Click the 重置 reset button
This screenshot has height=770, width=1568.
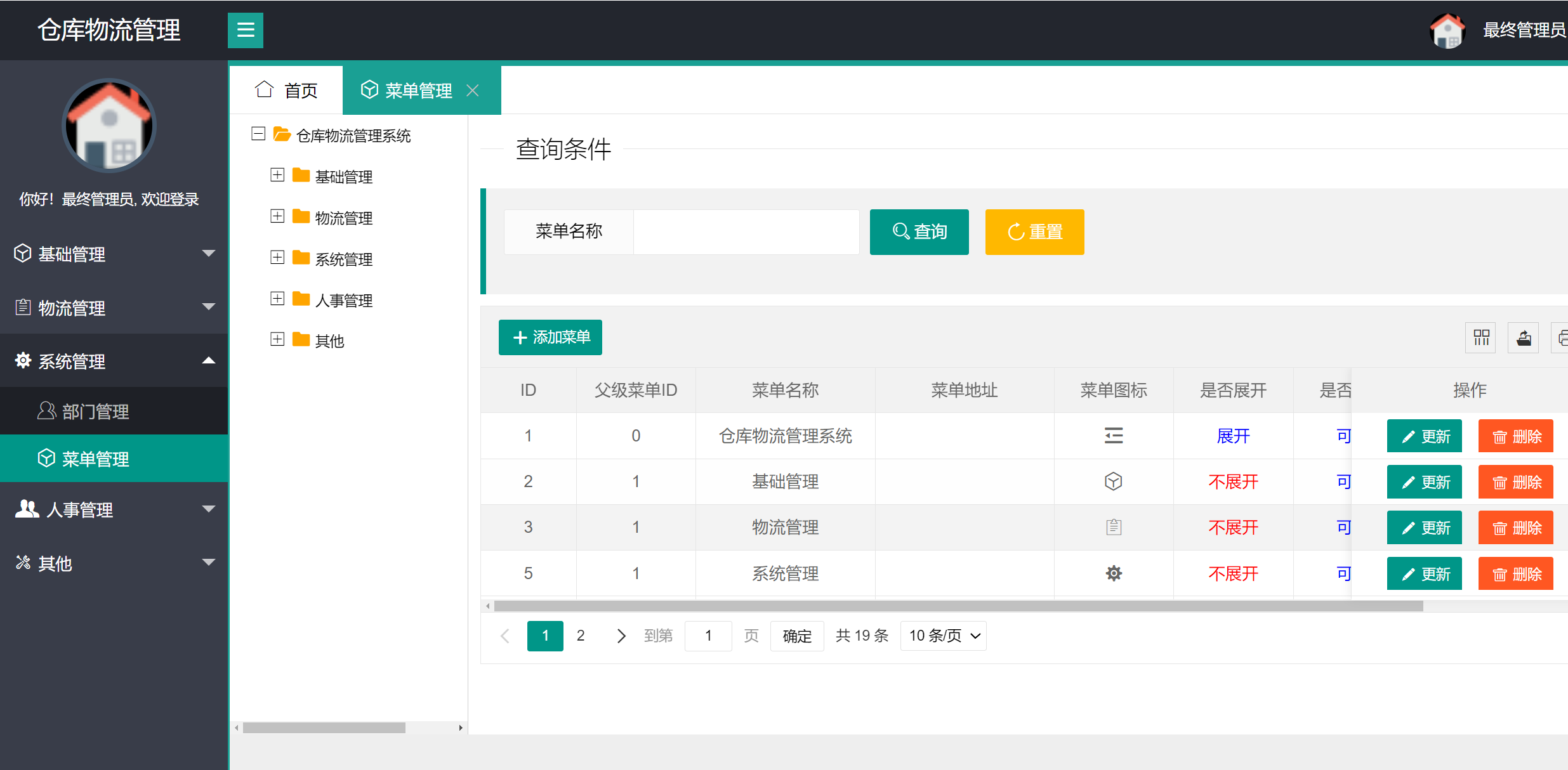1034,232
